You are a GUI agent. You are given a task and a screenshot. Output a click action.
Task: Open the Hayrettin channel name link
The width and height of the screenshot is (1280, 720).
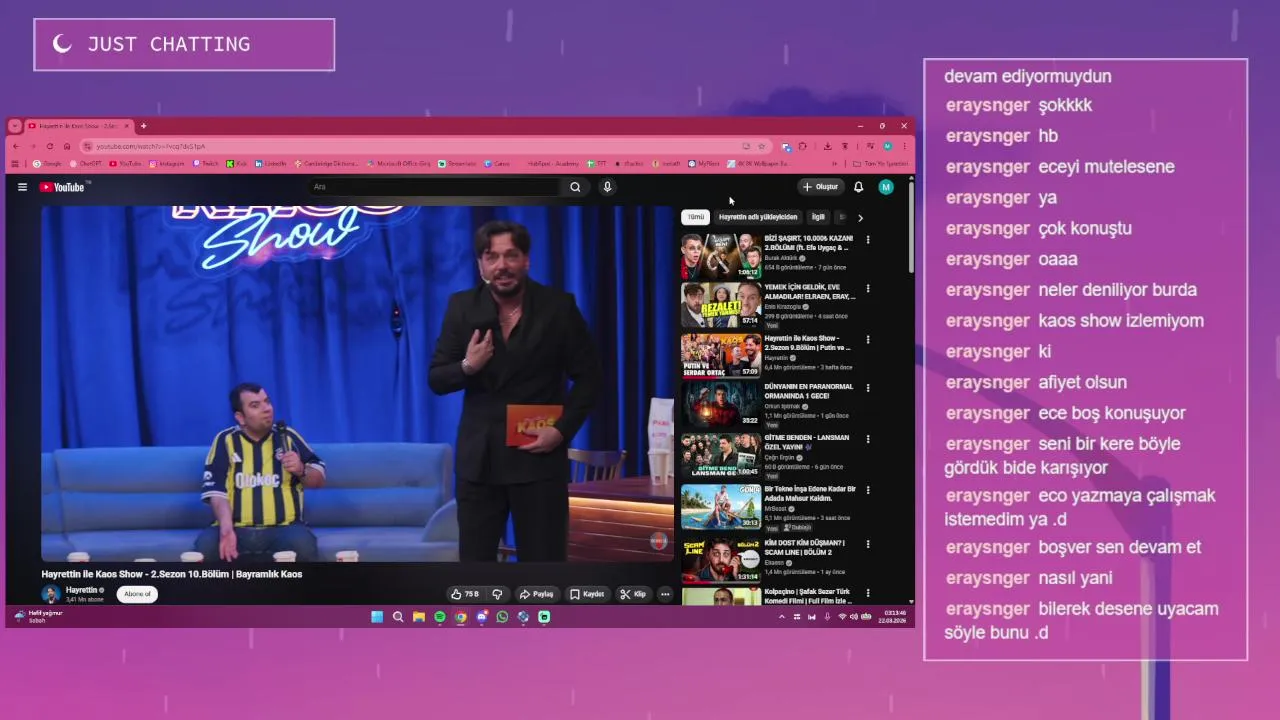[82, 590]
